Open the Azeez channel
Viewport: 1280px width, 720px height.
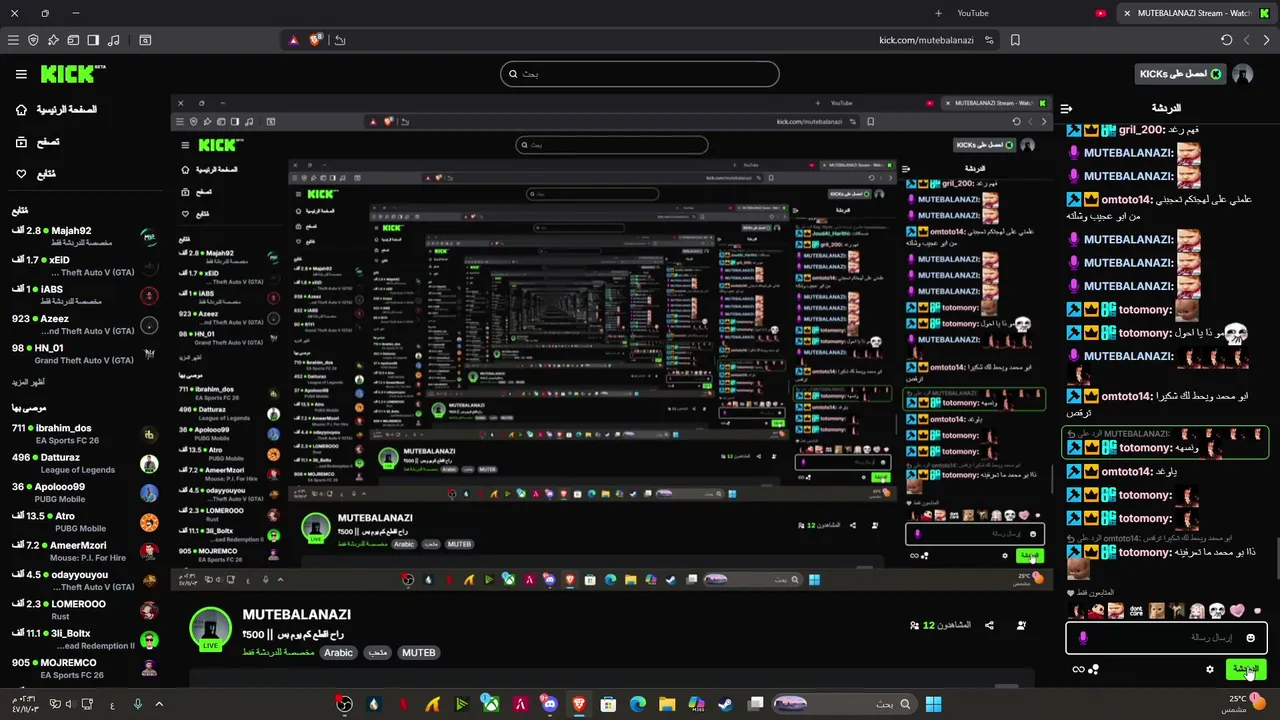[84, 324]
